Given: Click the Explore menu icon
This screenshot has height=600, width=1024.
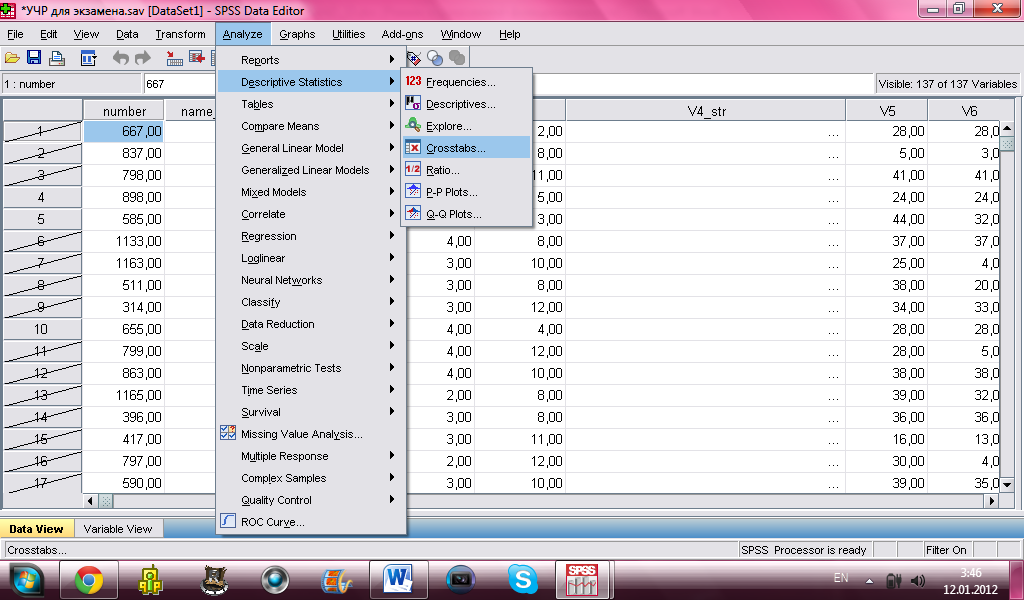Looking at the screenshot, I should coord(413,125).
